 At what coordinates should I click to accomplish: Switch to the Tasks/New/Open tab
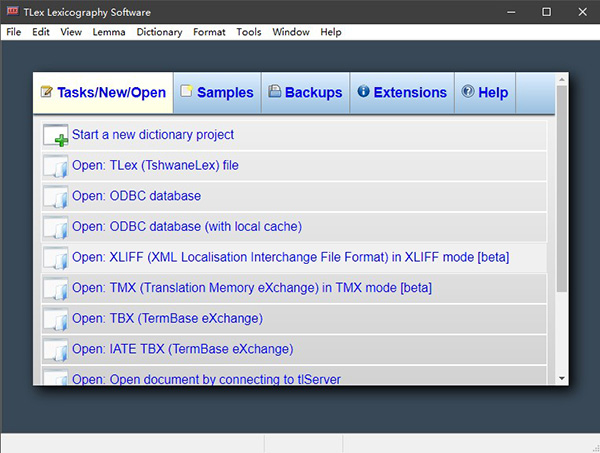(x=103, y=93)
